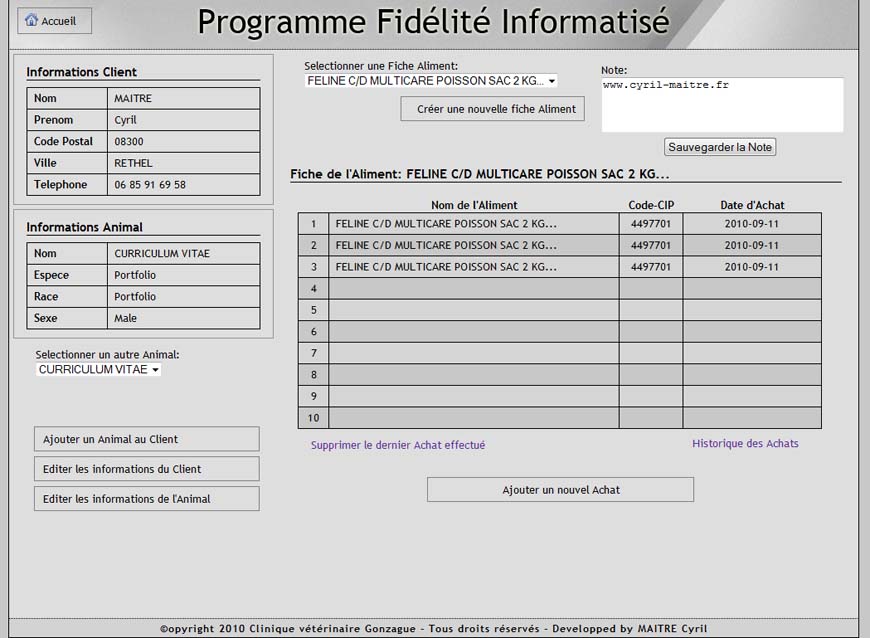The image size is (870, 638).
Task: Click 'Telephone' label in client table
Action: tap(60, 185)
